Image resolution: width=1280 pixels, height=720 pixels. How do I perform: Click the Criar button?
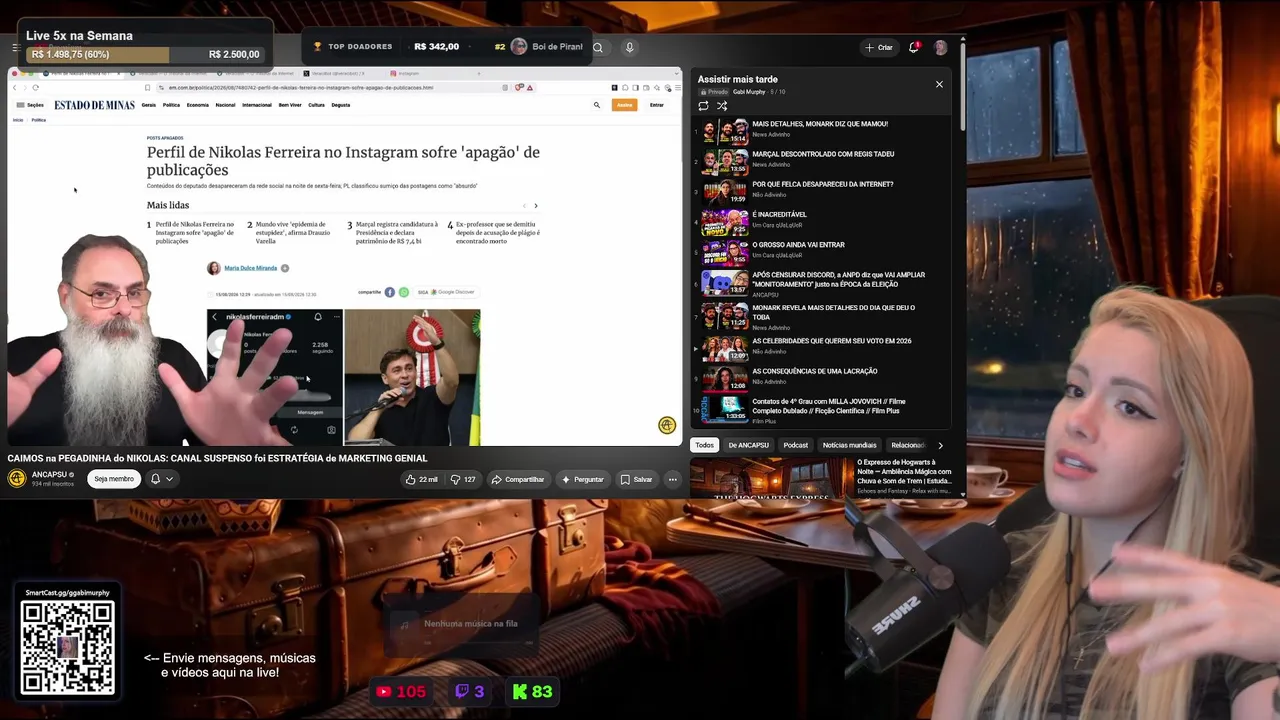(x=879, y=47)
